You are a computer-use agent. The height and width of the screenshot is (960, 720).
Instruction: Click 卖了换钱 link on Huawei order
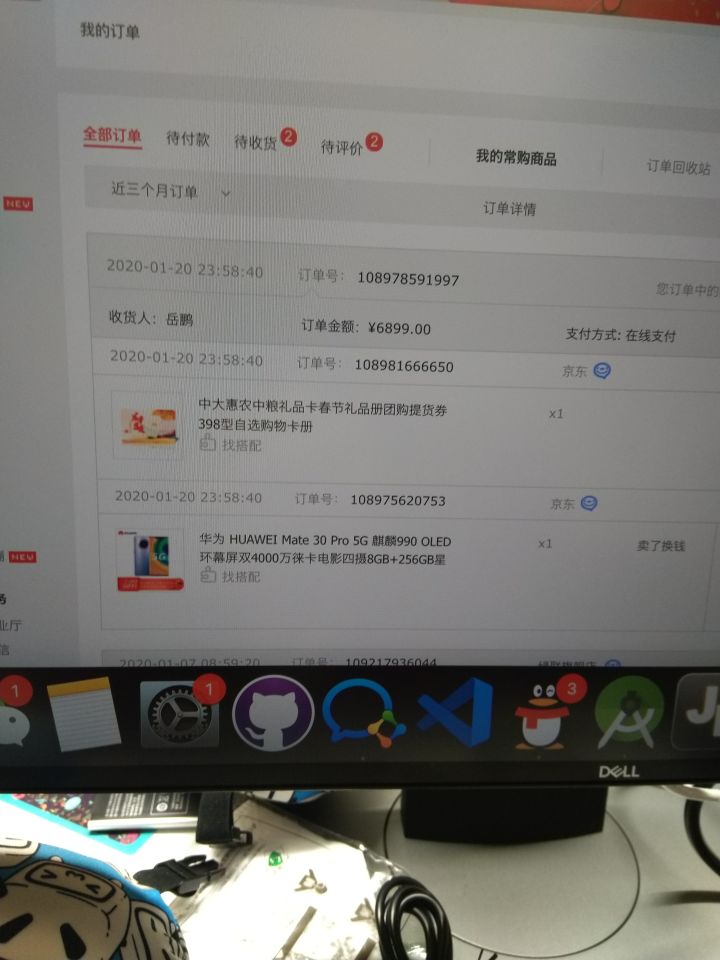coord(661,545)
